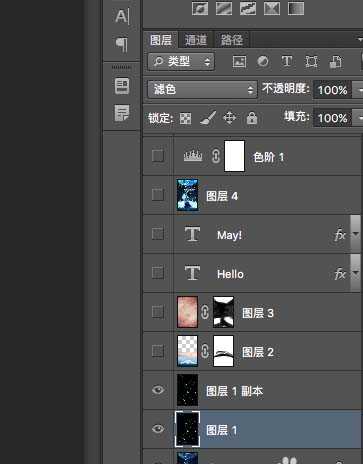Open the 滤色 blend mode dropdown

(x=203, y=89)
